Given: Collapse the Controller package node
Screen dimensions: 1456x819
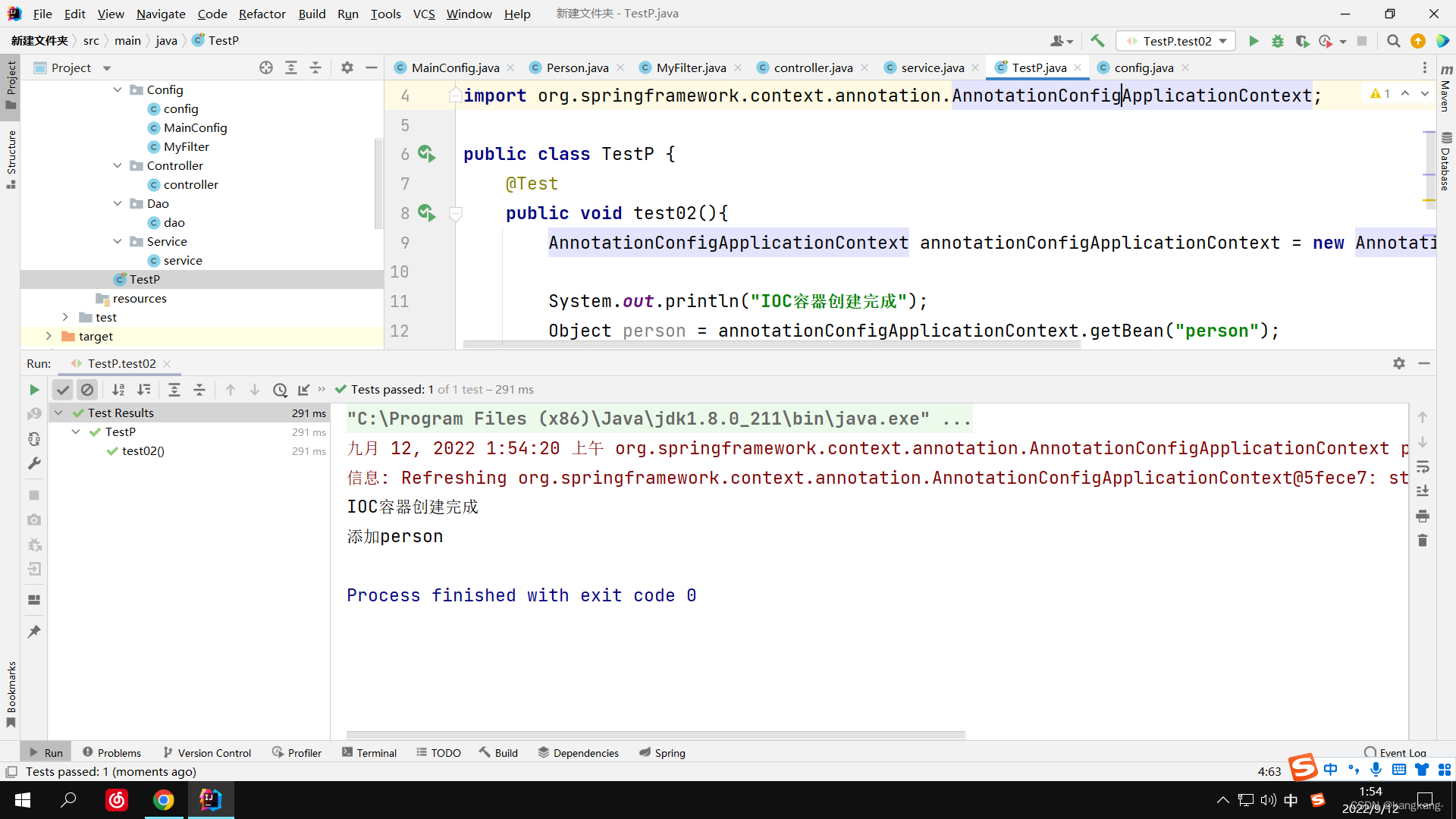Looking at the screenshot, I should 118,165.
